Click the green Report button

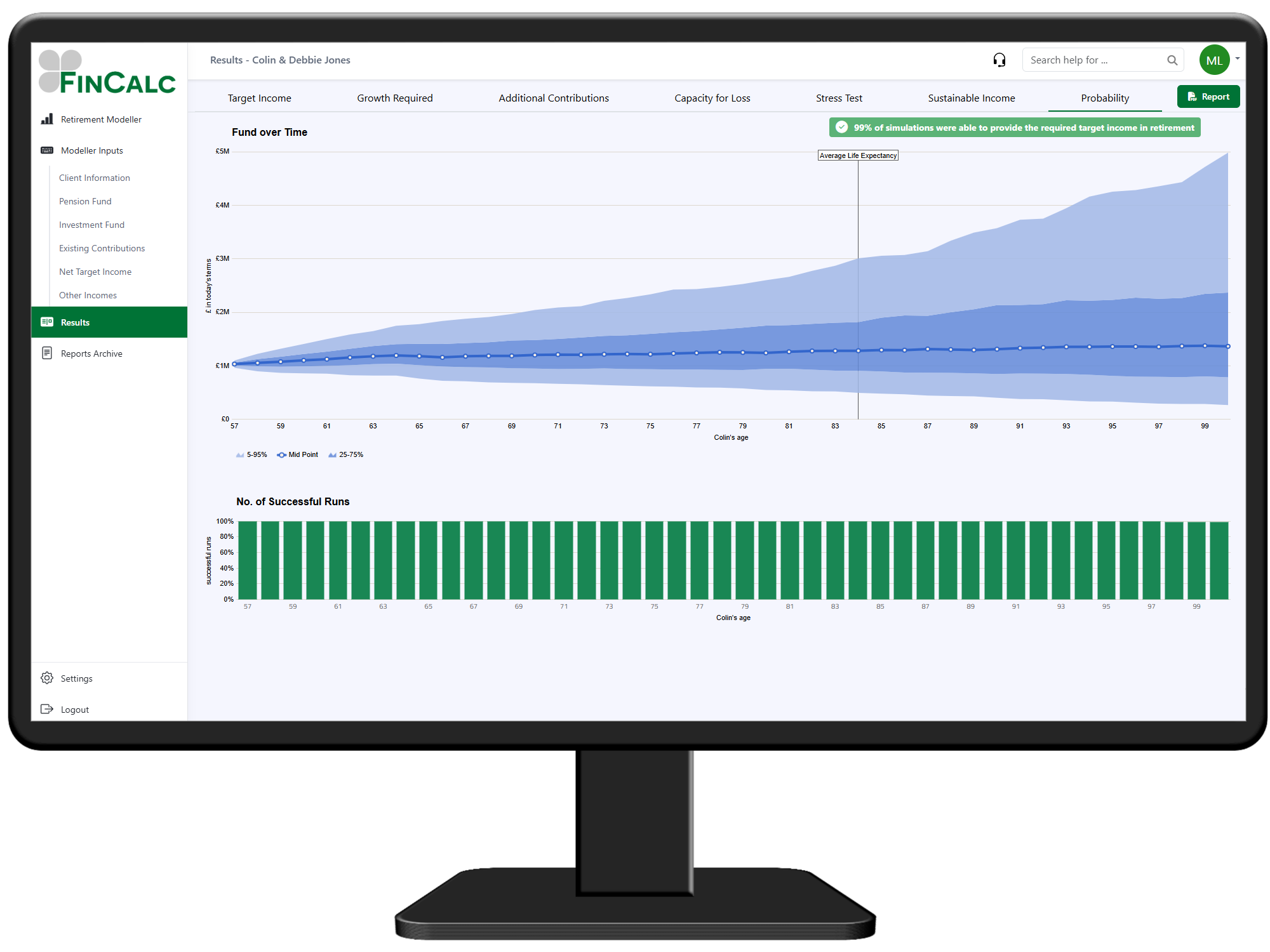pos(1208,96)
